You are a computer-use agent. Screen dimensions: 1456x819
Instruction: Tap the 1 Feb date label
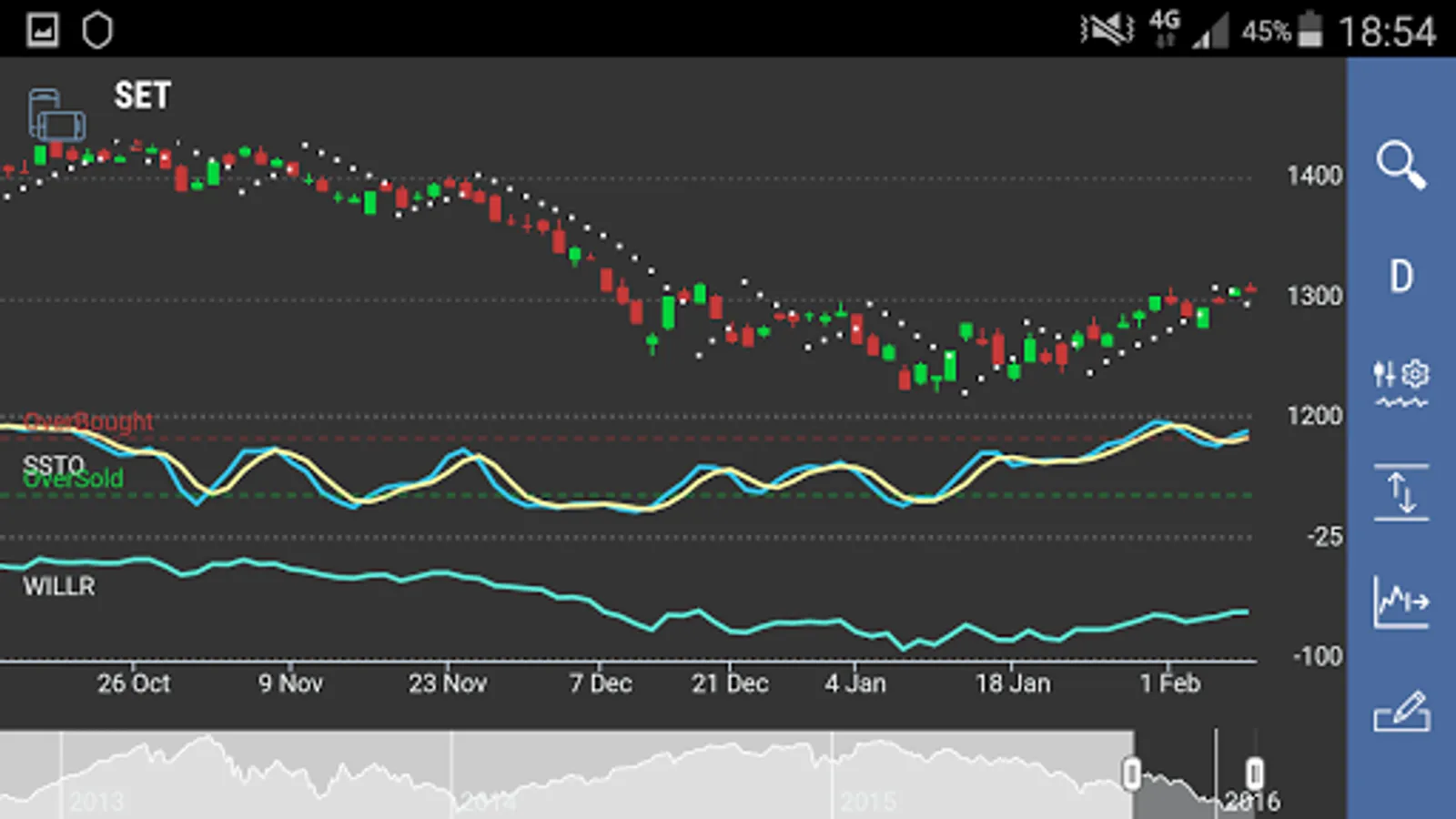tap(1170, 683)
